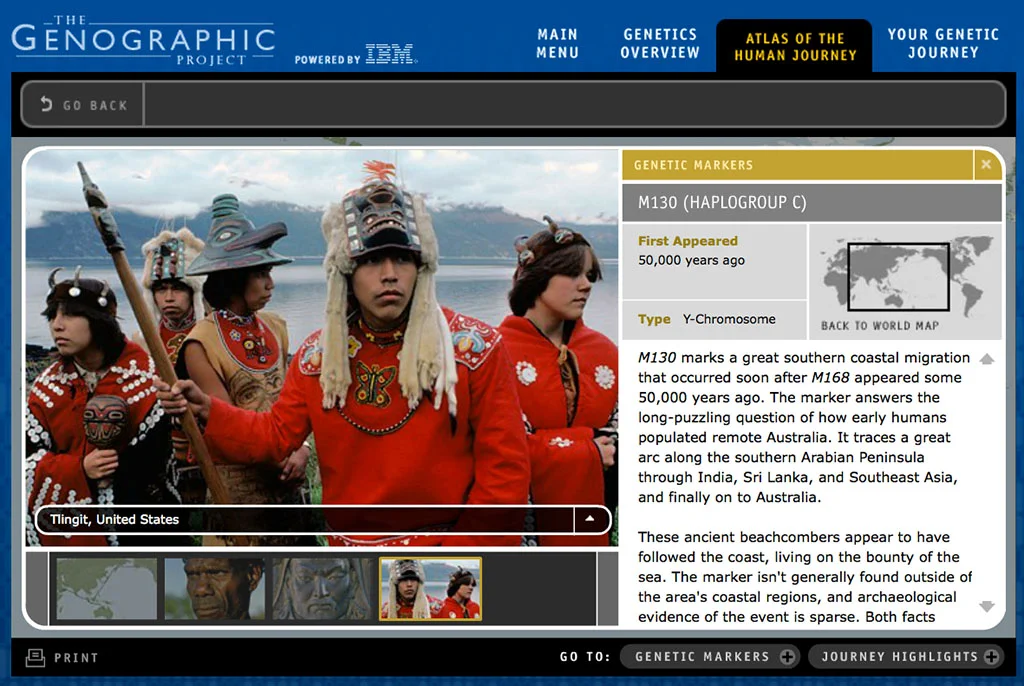Click the Print icon
The height and width of the screenshot is (686, 1024).
[x=35, y=657]
